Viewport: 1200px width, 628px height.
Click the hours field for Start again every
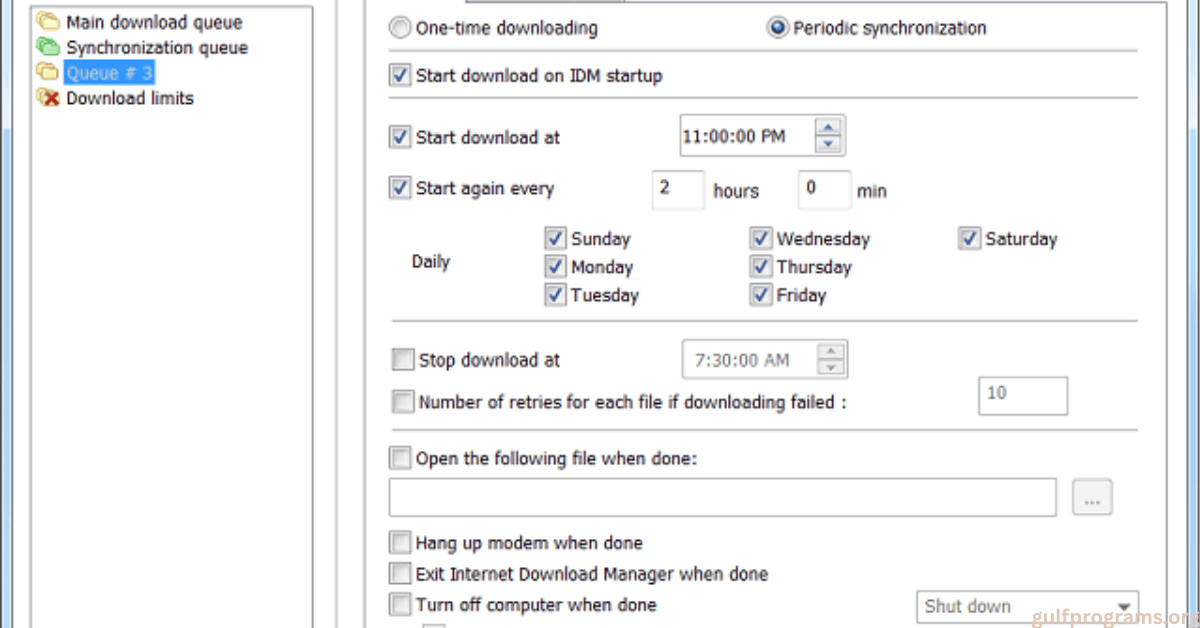point(677,190)
